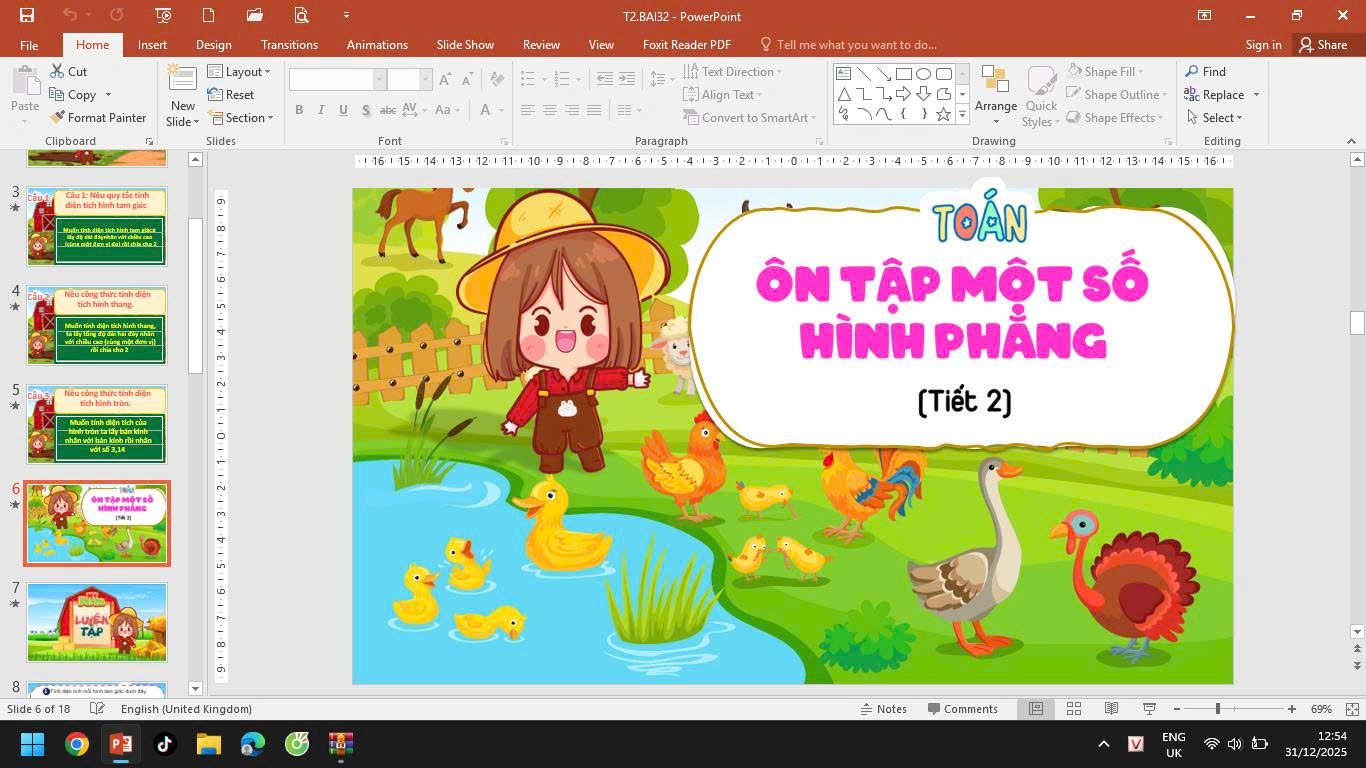Image resolution: width=1366 pixels, height=768 pixels.
Task: Open the Transitions tab
Action: click(289, 45)
